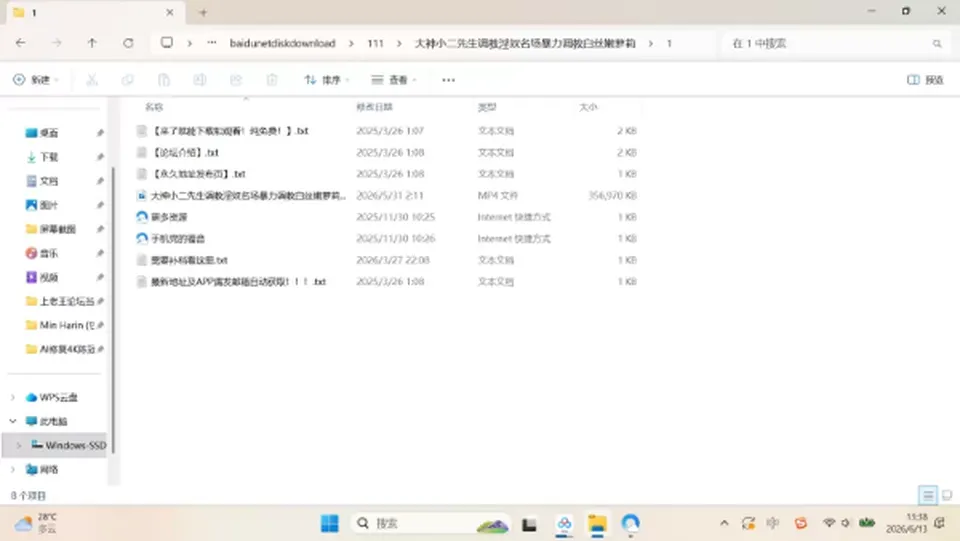The image size is (960, 541).
Task: Sort by the 类型 column header
Action: [x=487, y=107]
